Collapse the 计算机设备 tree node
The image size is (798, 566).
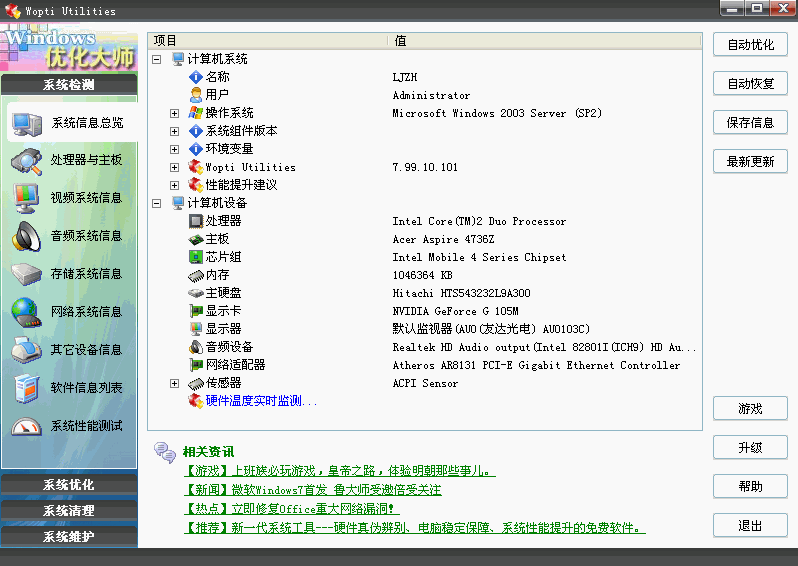157,203
